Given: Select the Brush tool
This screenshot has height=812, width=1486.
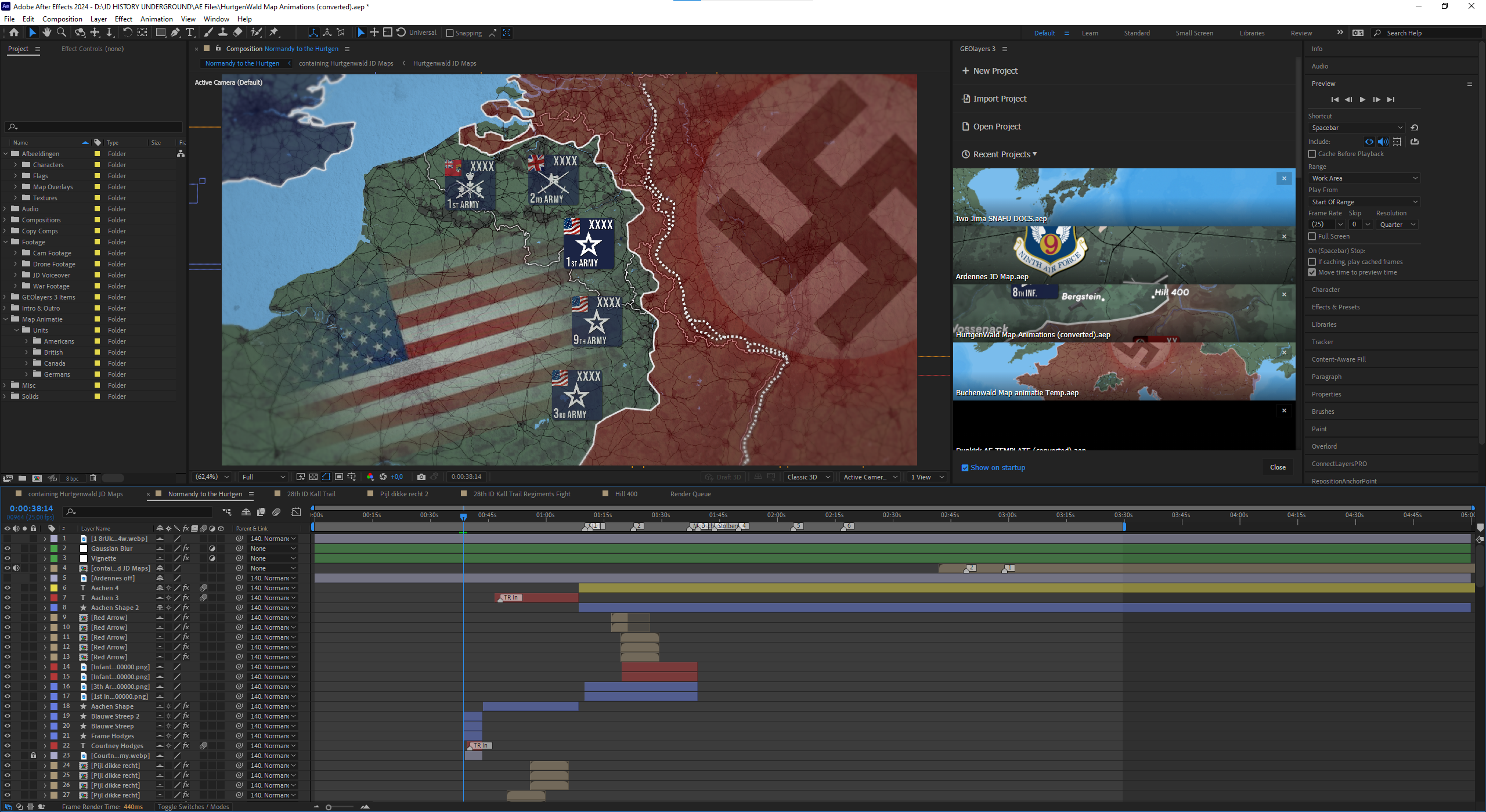Looking at the screenshot, I should (x=208, y=33).
